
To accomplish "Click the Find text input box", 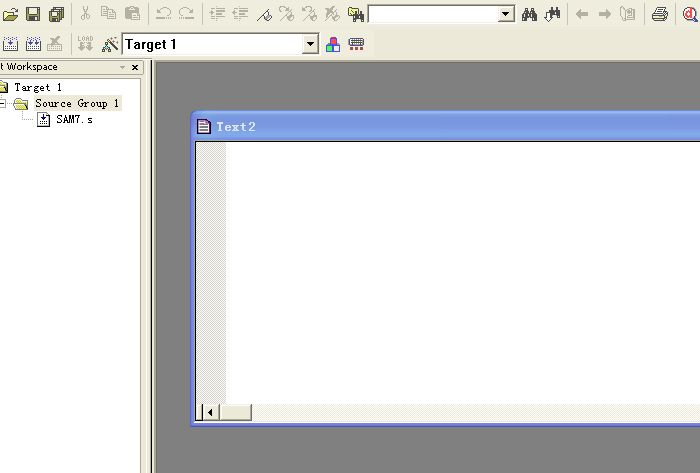I will (433, 14).
